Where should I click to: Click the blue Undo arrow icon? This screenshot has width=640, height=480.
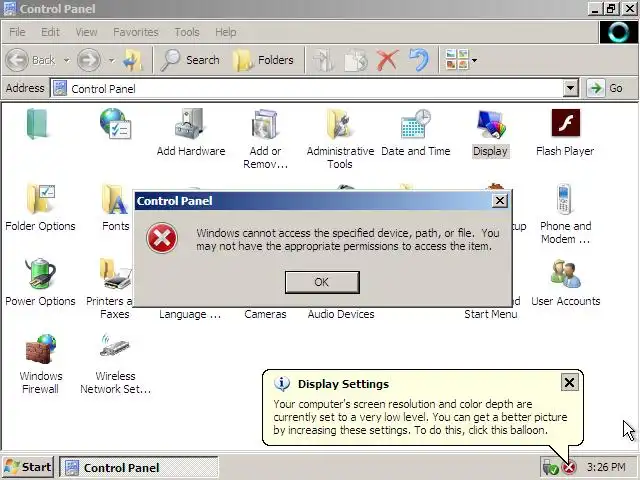(419, 60)
